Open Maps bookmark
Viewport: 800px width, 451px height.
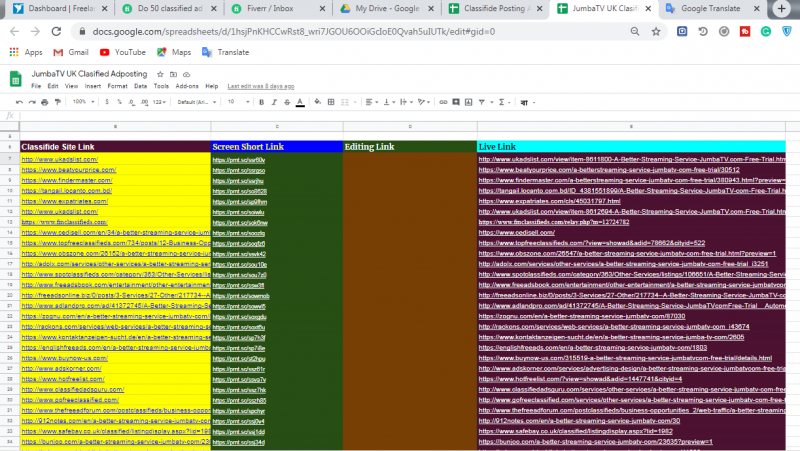(x=174, y=52)
